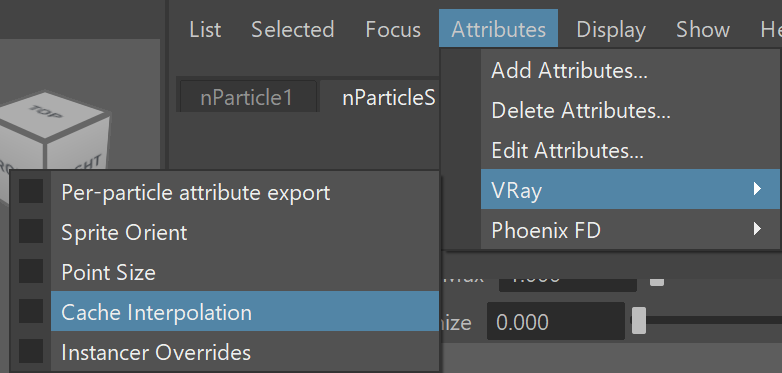Expand the Phoenix FD submenu arrow

coord(757,229)
